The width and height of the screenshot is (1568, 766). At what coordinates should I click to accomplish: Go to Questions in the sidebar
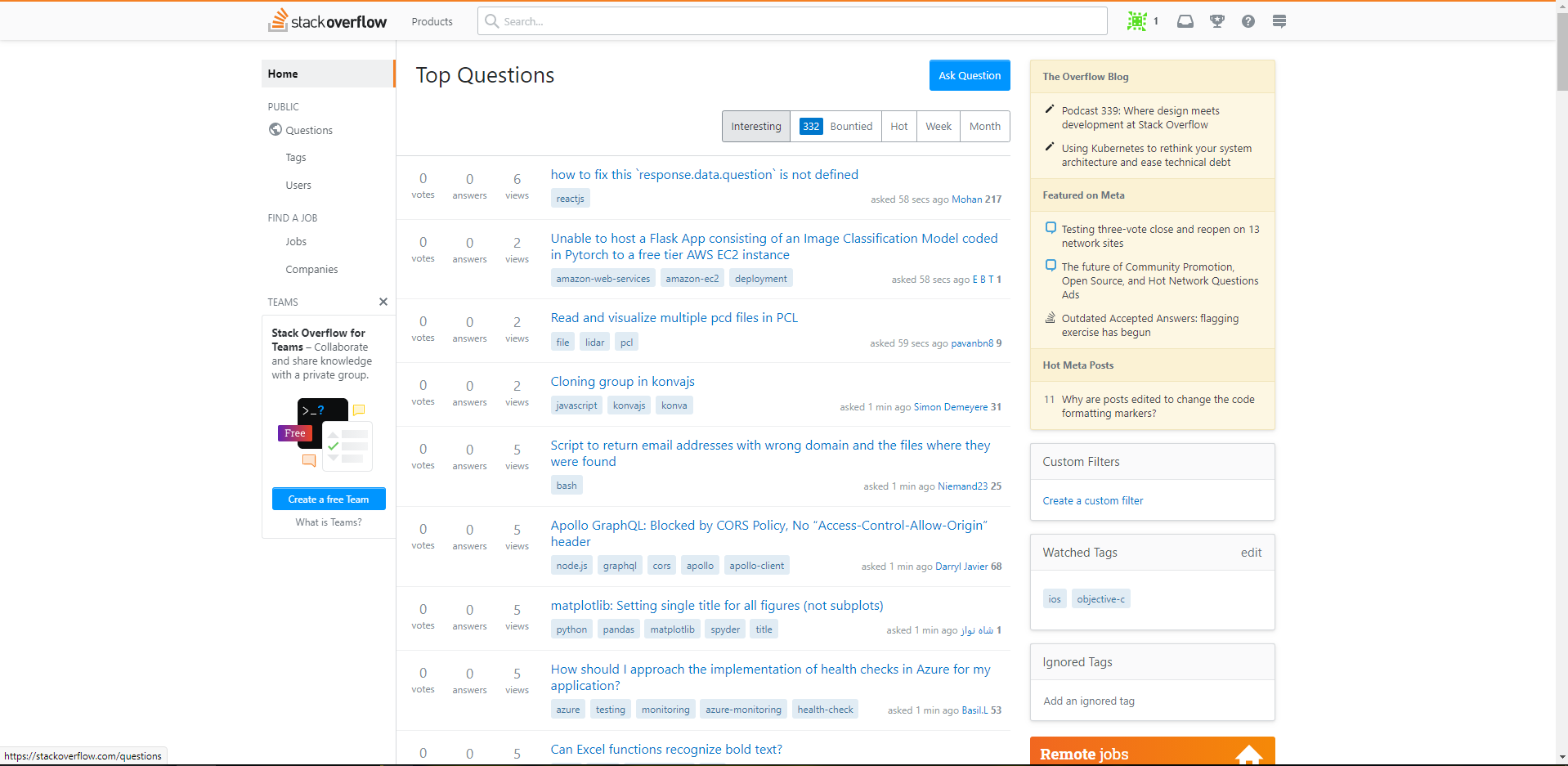pos(309,130)
